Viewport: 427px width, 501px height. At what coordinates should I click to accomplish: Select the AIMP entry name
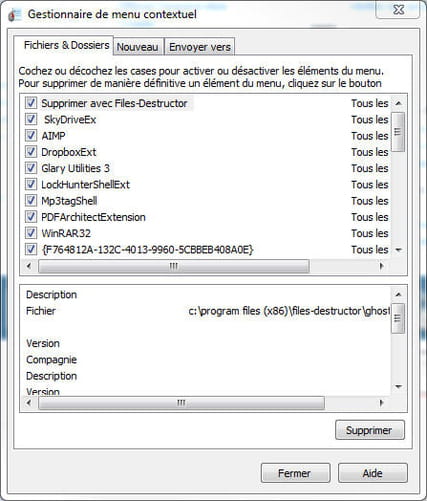[x=53, y=136]
